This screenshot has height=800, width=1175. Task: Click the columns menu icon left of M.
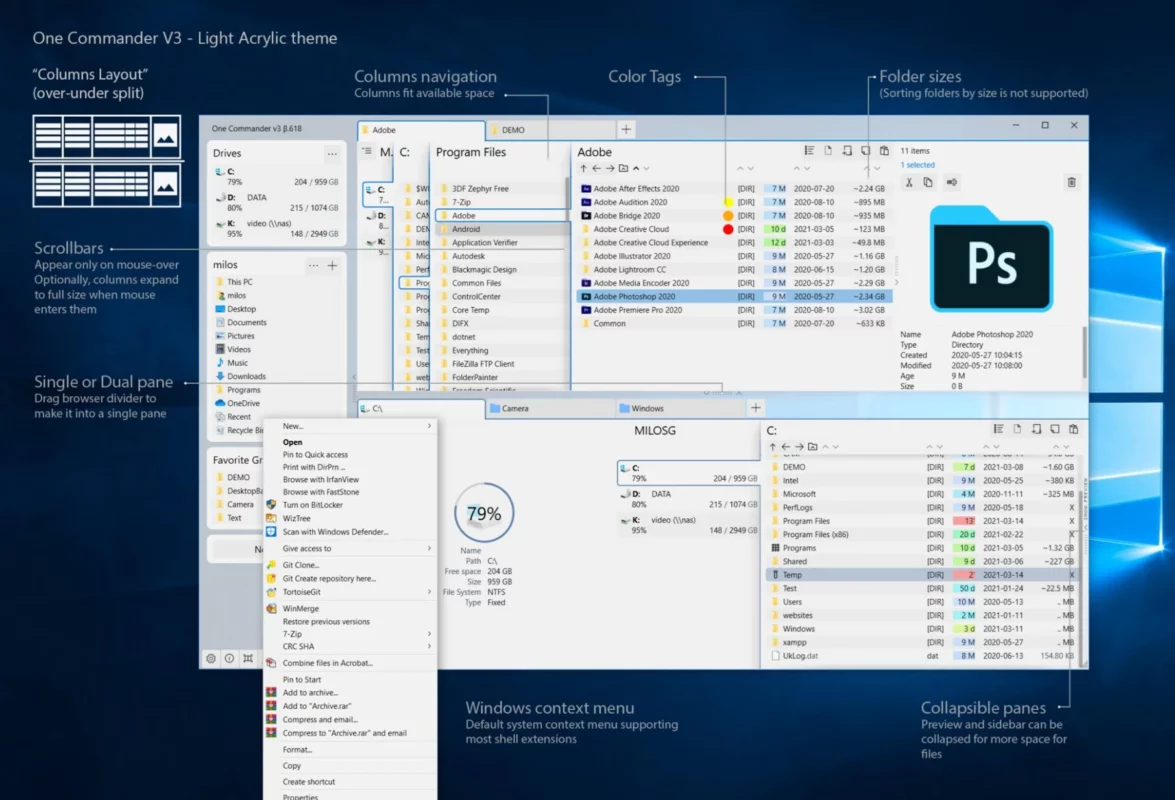[x=367, y=151]
